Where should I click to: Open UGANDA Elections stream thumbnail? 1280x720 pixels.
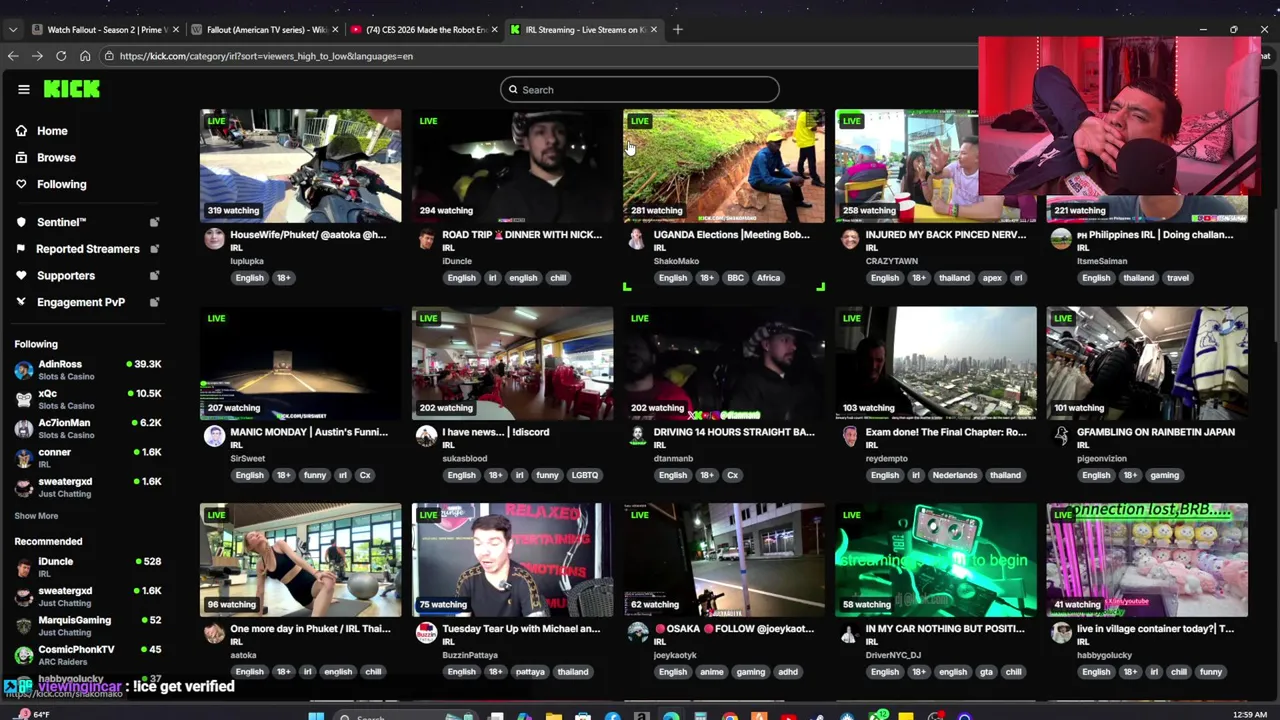[724, 166]
